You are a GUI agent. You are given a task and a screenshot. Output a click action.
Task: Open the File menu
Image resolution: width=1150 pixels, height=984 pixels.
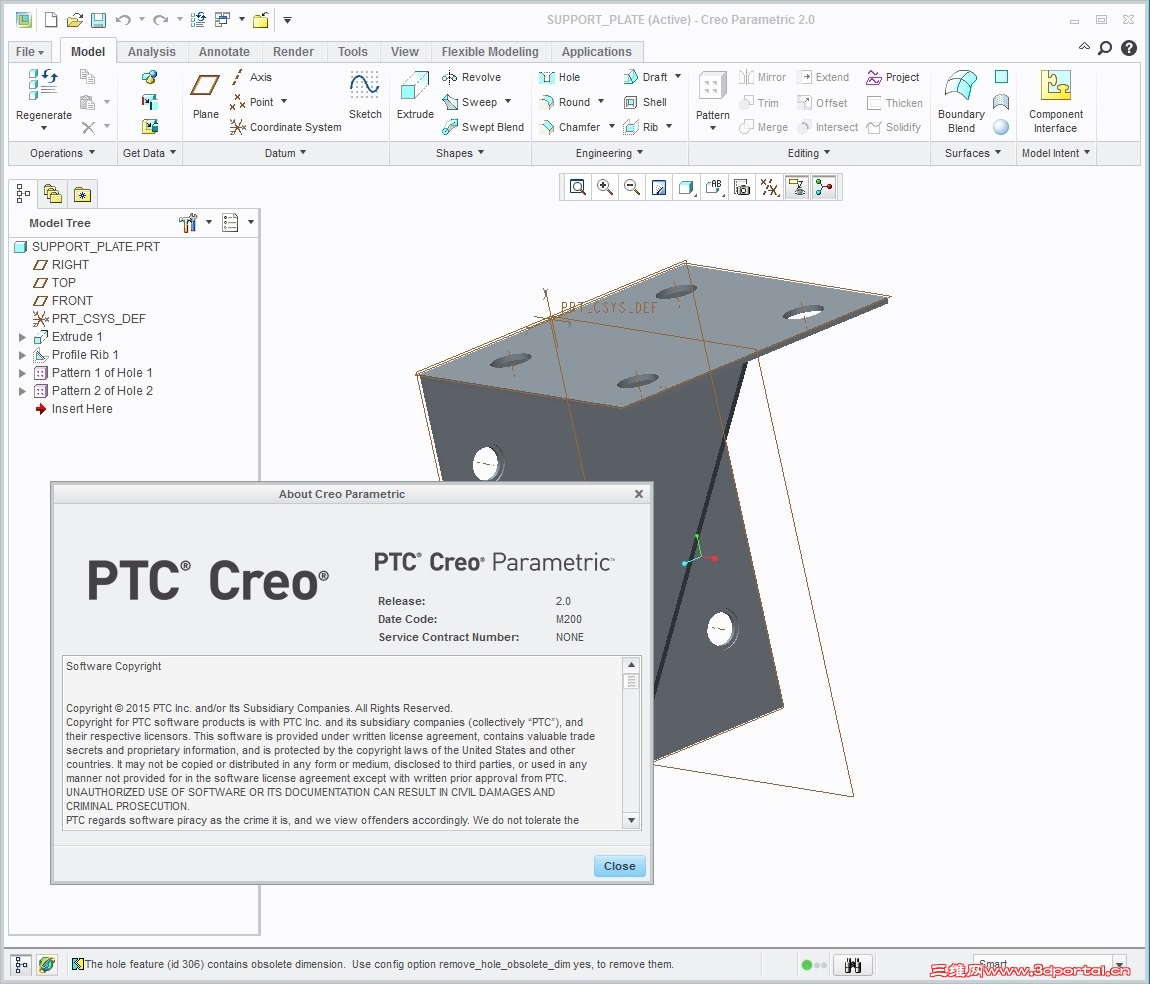coord(30,52)
